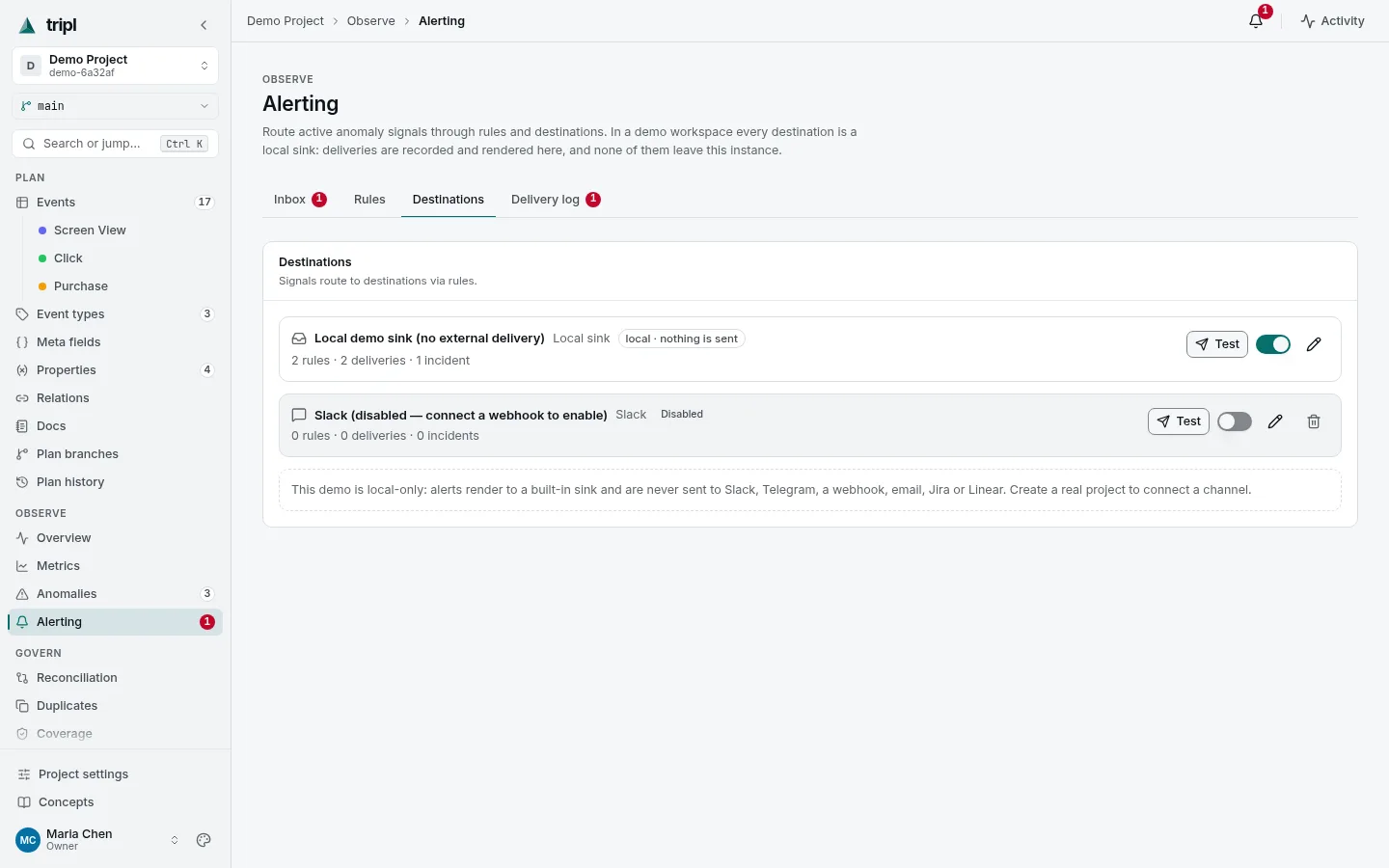Image resolution: width=1389 pixels, height=868 pixels.
Task: Open Duplicates page
Action: pyautogui.click(x=115, y=706)
